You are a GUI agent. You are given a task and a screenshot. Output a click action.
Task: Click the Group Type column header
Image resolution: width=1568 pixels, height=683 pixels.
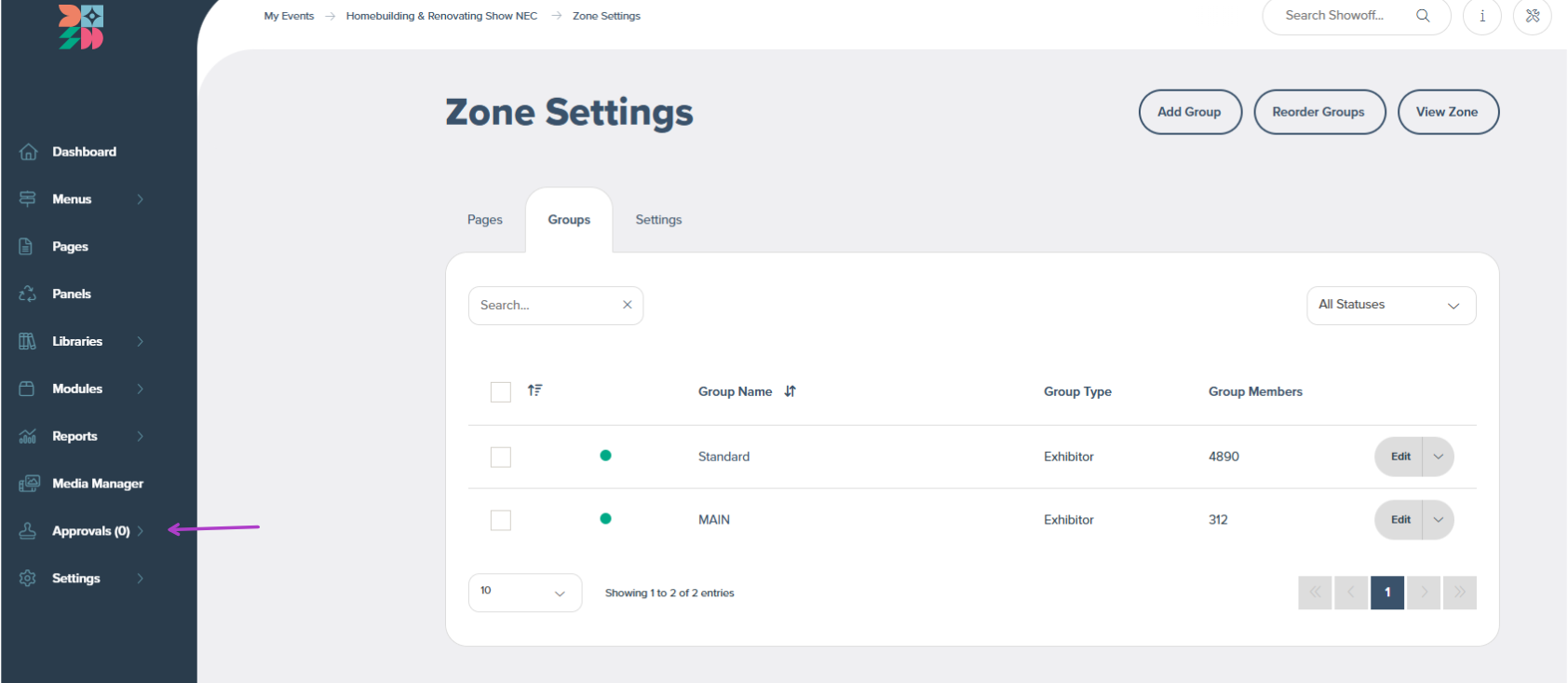[1077, 391]
